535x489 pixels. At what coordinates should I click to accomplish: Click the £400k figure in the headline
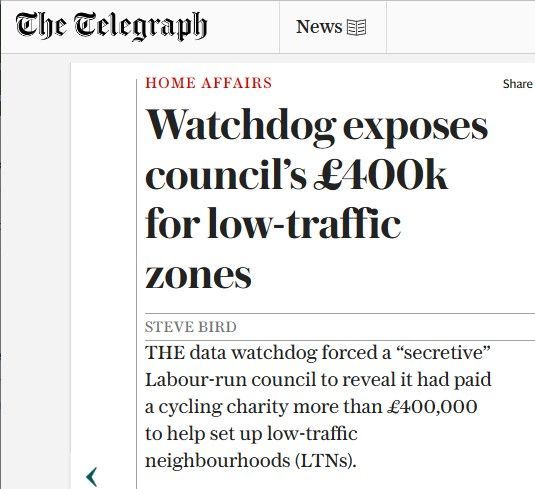[381, 174]
